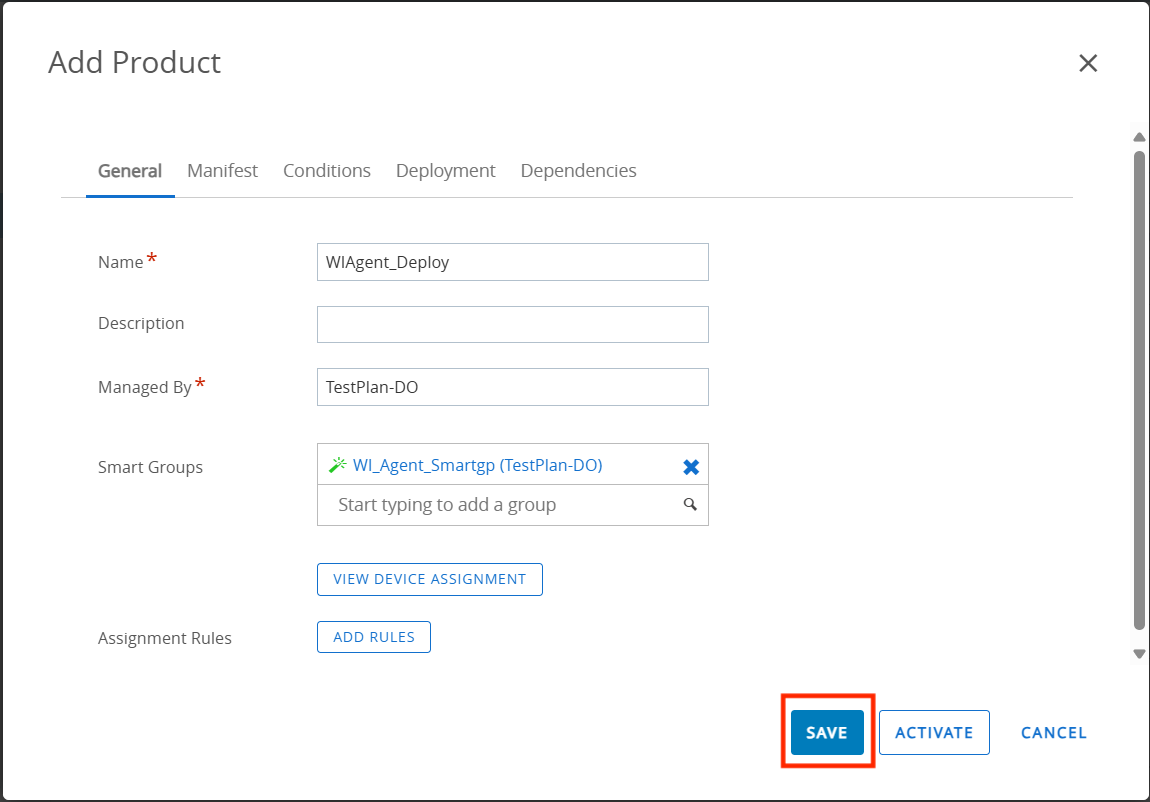Click the scrollbar down arrow
The height and width of the screenshot is (802, 1150).
coord(1138,654)
